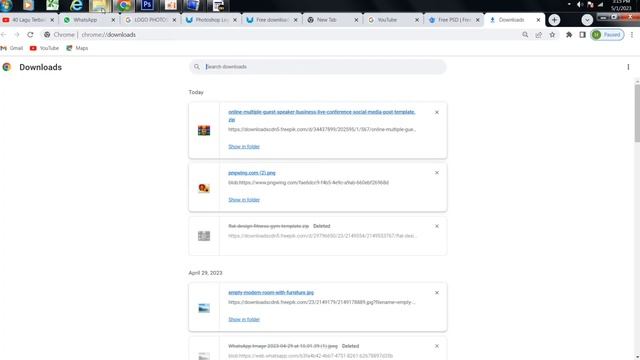
Task: Open the Chrome three-dot menu
Action: (632, 35)
